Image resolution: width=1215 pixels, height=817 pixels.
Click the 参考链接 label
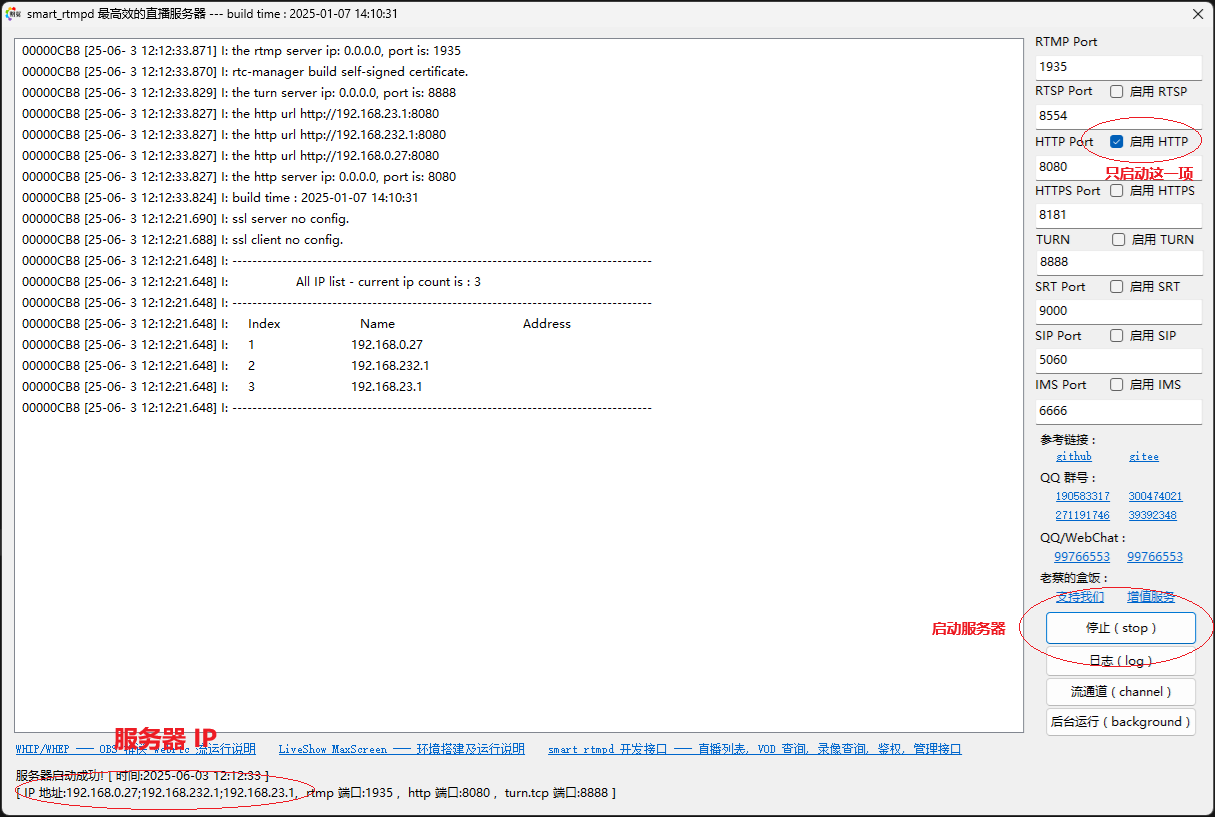(x=1068, y=439)
